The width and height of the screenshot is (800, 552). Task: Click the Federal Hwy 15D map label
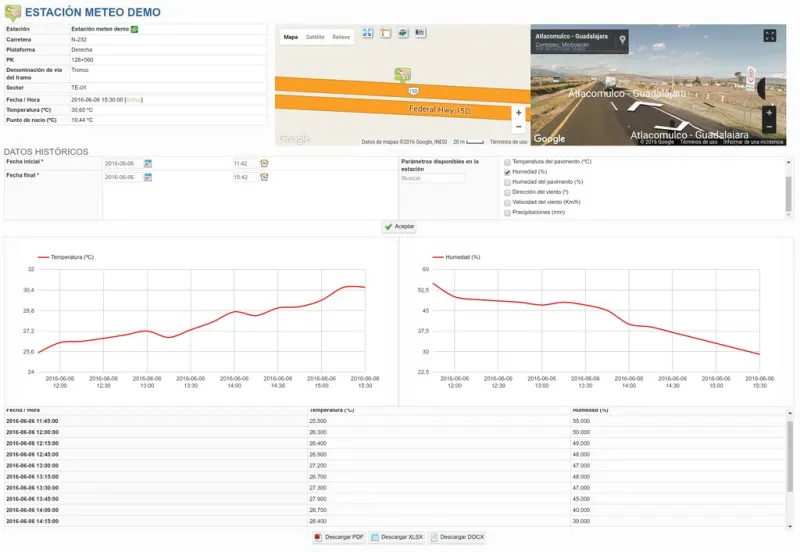tap(439, 110)
